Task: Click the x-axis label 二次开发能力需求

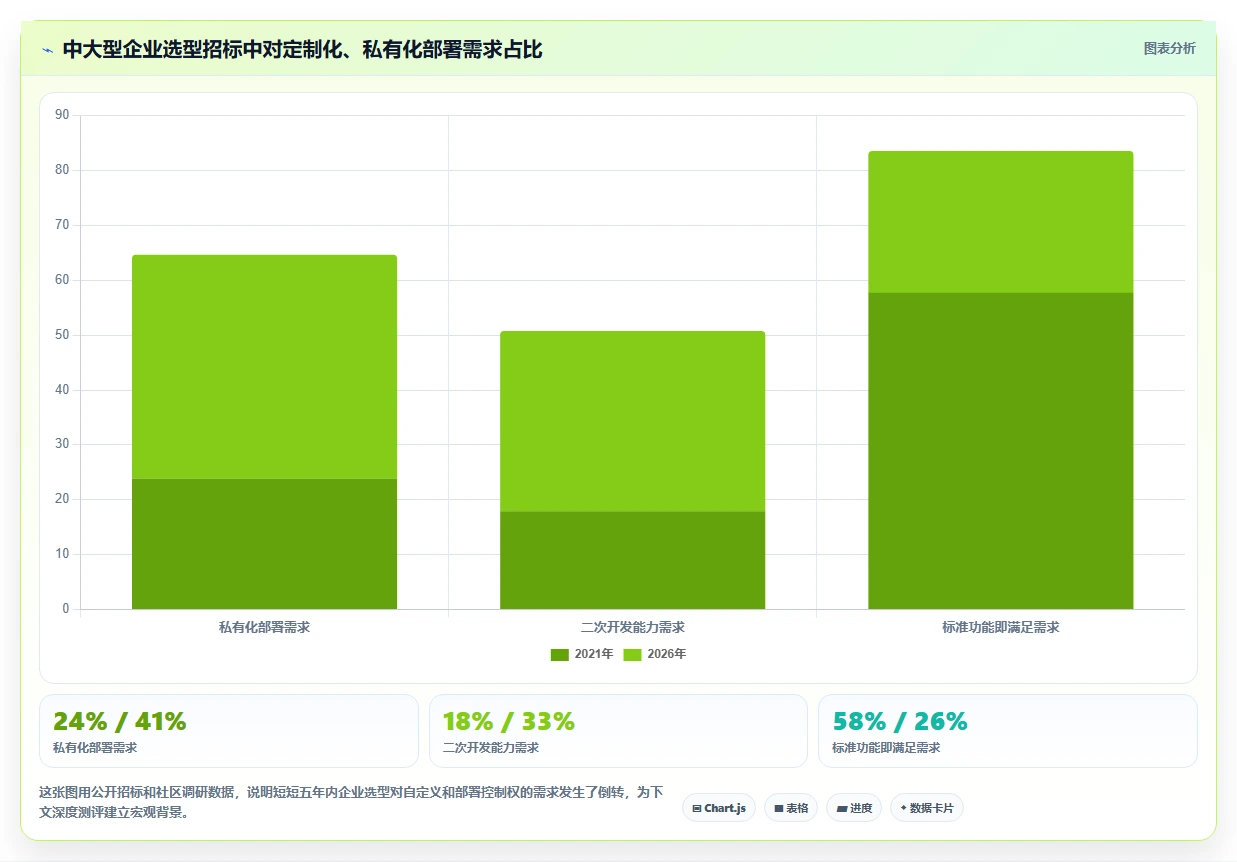Action: pos(632,627)
